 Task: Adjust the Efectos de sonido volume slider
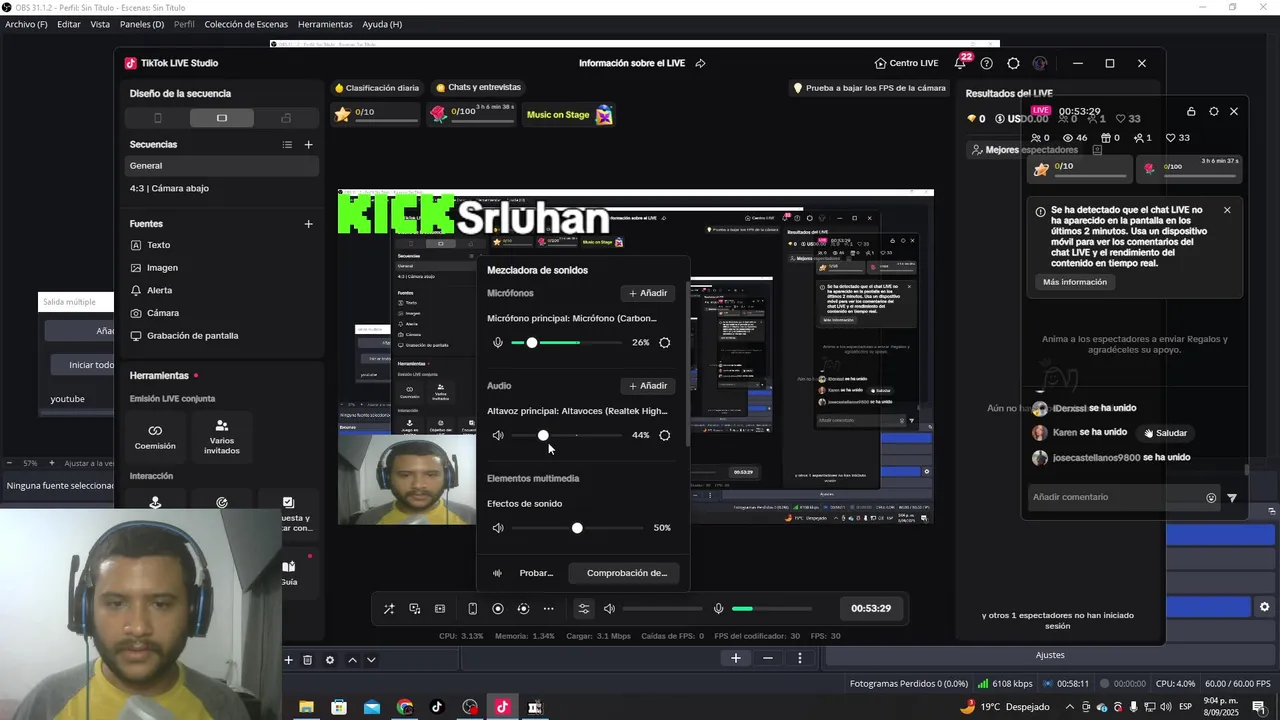[577, 528]
